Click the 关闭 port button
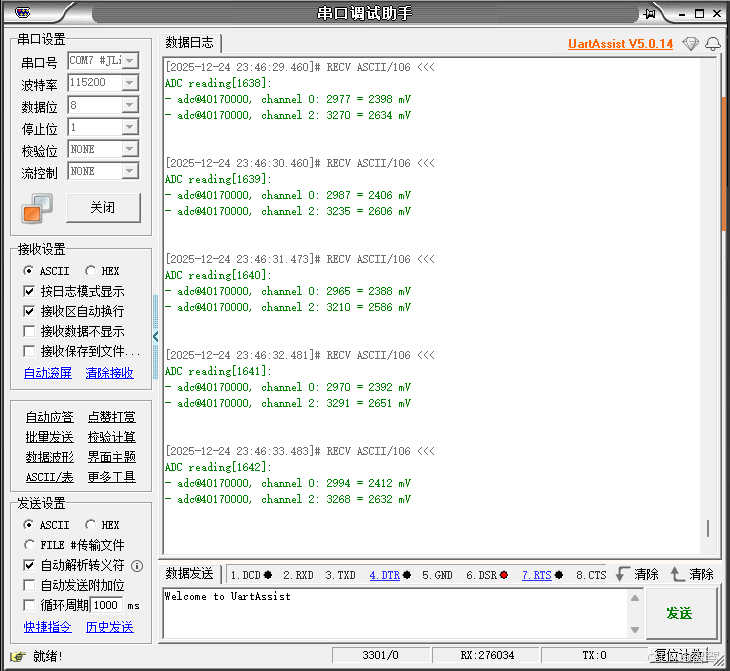The height and width of the screenshot is (671, 730). (x=103, y=208)
